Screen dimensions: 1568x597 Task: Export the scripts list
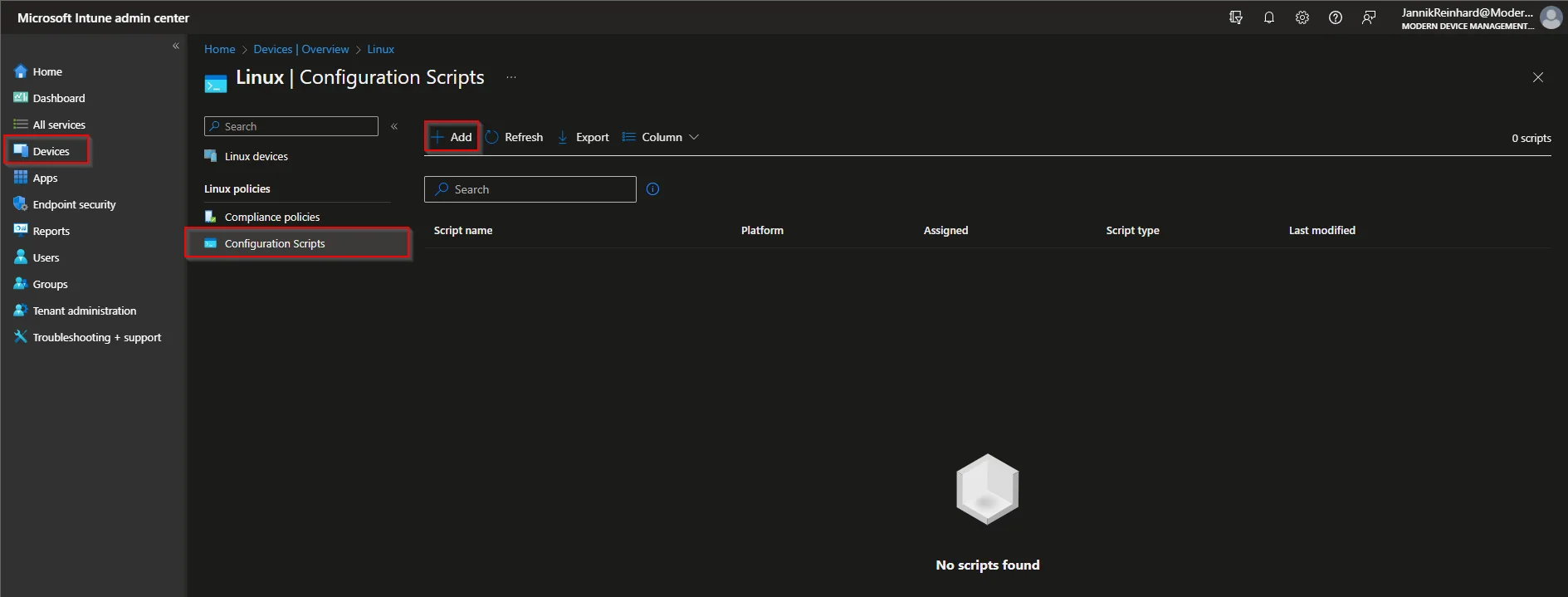[x=583, y=137]
